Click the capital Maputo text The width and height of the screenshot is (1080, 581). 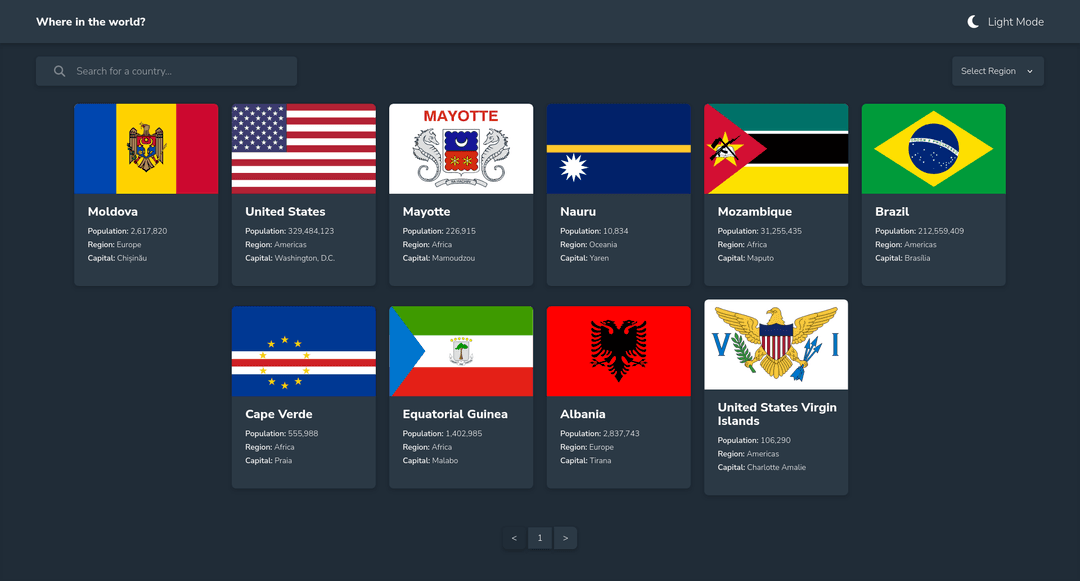click(746, 258)
